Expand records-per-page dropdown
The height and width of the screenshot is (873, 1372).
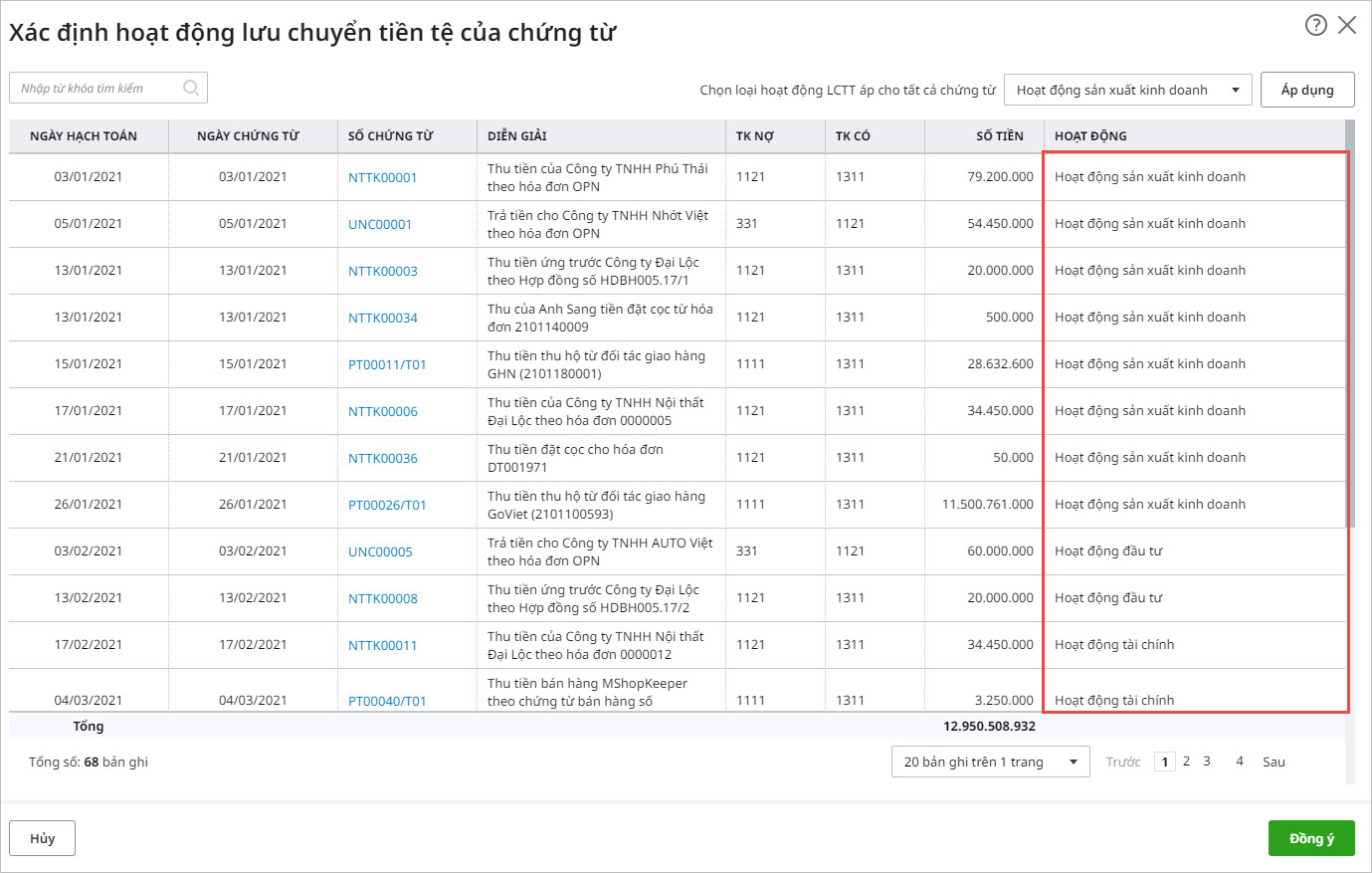pos(990,762)
